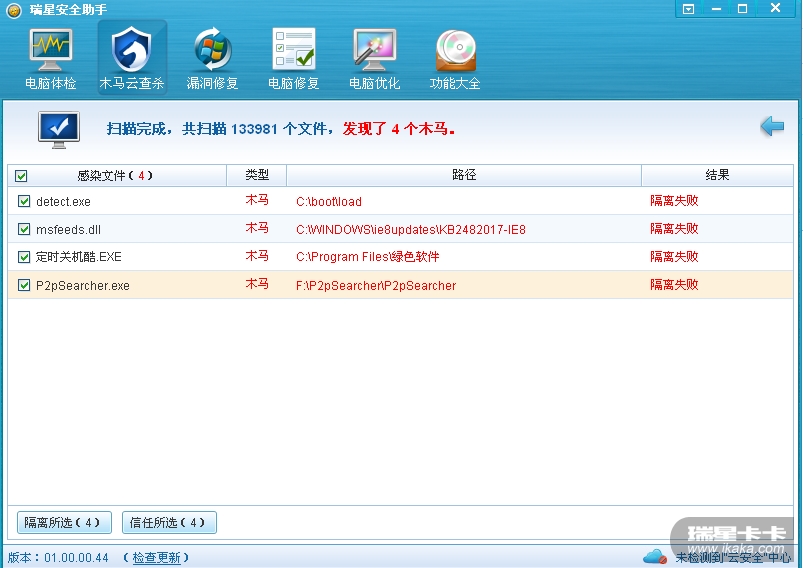Click 隔离失败 result for detect.exe

pos(674,201)
